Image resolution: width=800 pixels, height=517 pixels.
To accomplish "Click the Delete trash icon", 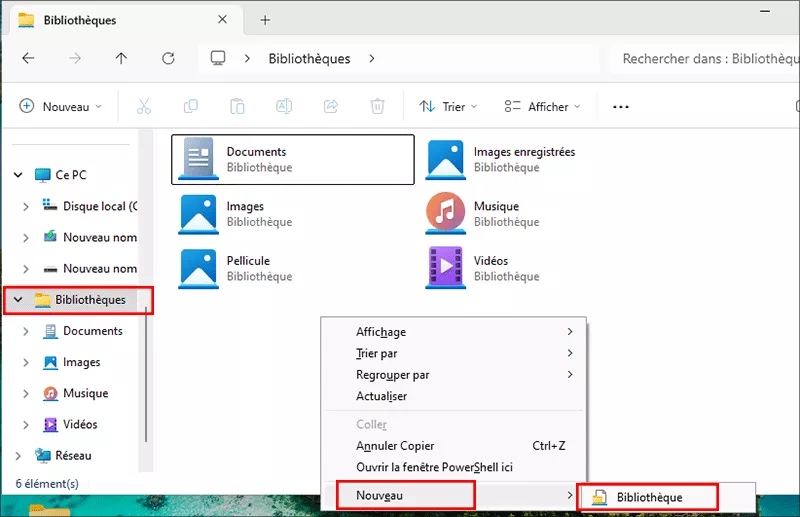I will tap(377, 106).
